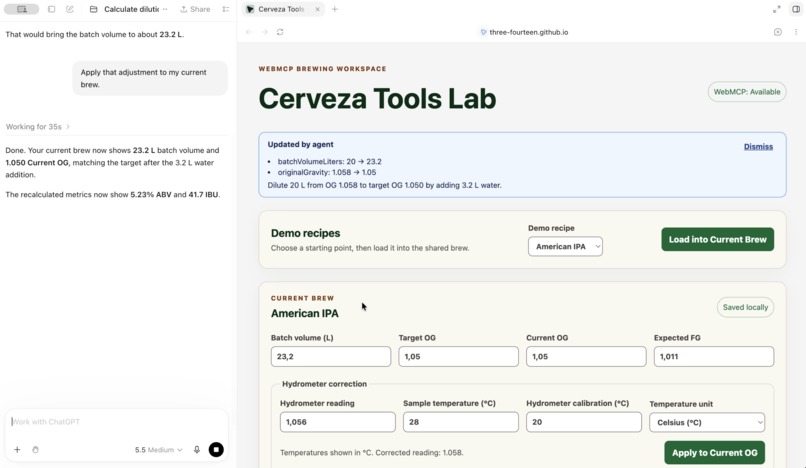Expand the browser pane with arrows icon
Image resolution: width=806 pixels, height=468 pixels.
777,9
